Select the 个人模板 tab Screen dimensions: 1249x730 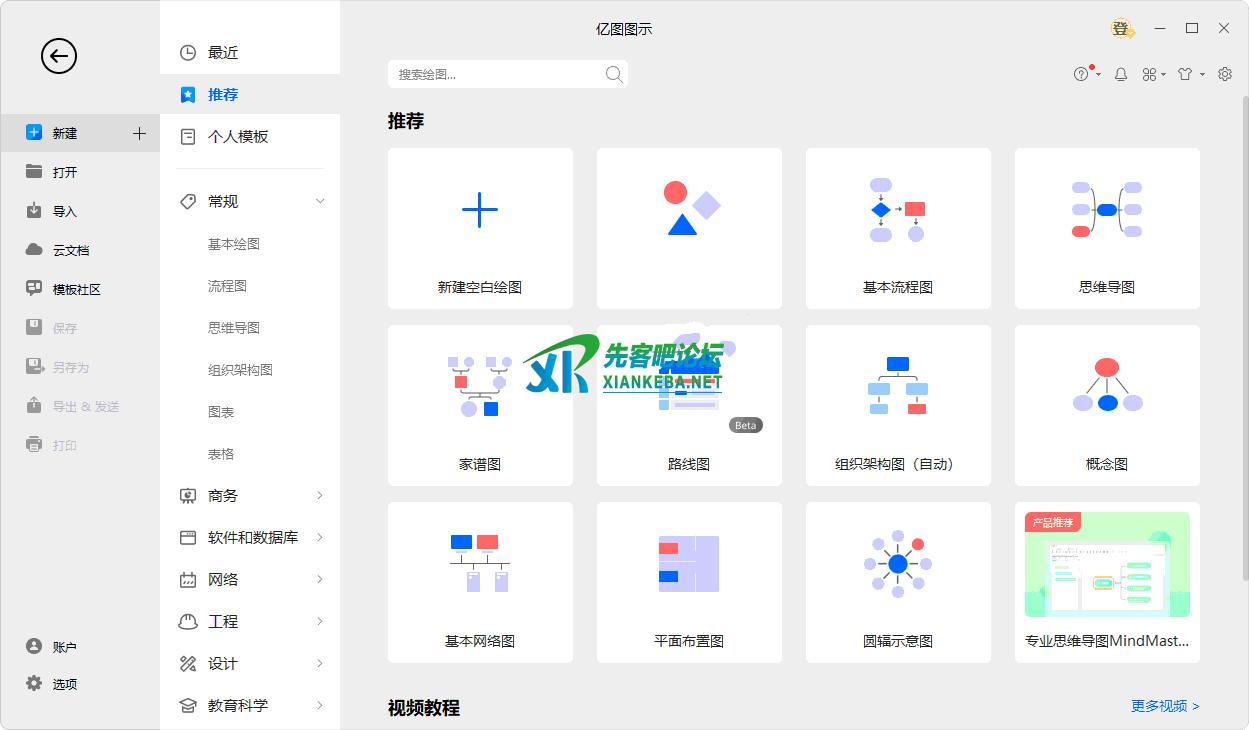click(237, 137)
